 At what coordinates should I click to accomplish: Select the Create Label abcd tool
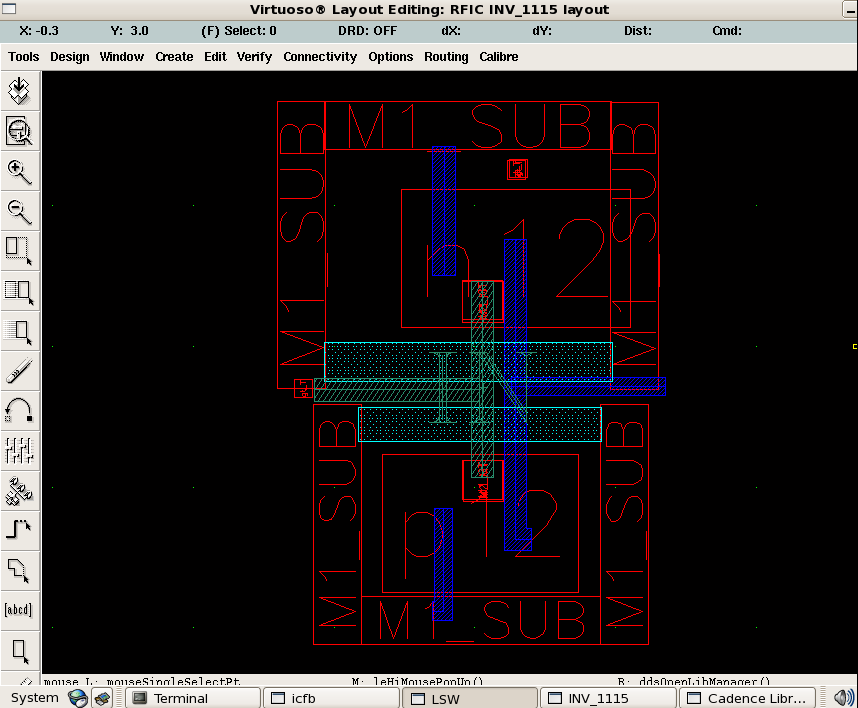(x=20, y=610)
